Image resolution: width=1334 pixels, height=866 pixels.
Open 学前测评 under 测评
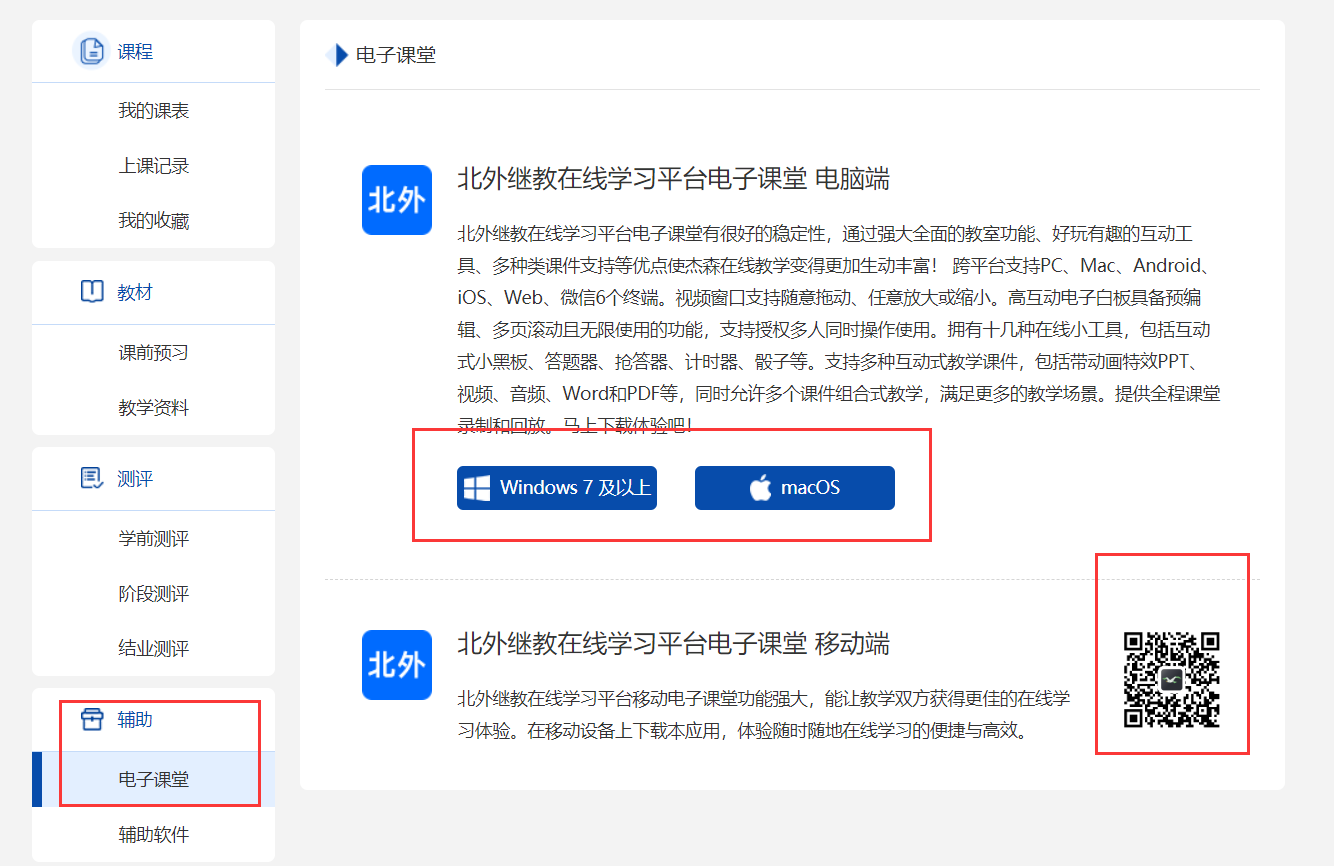coord(154,539)
